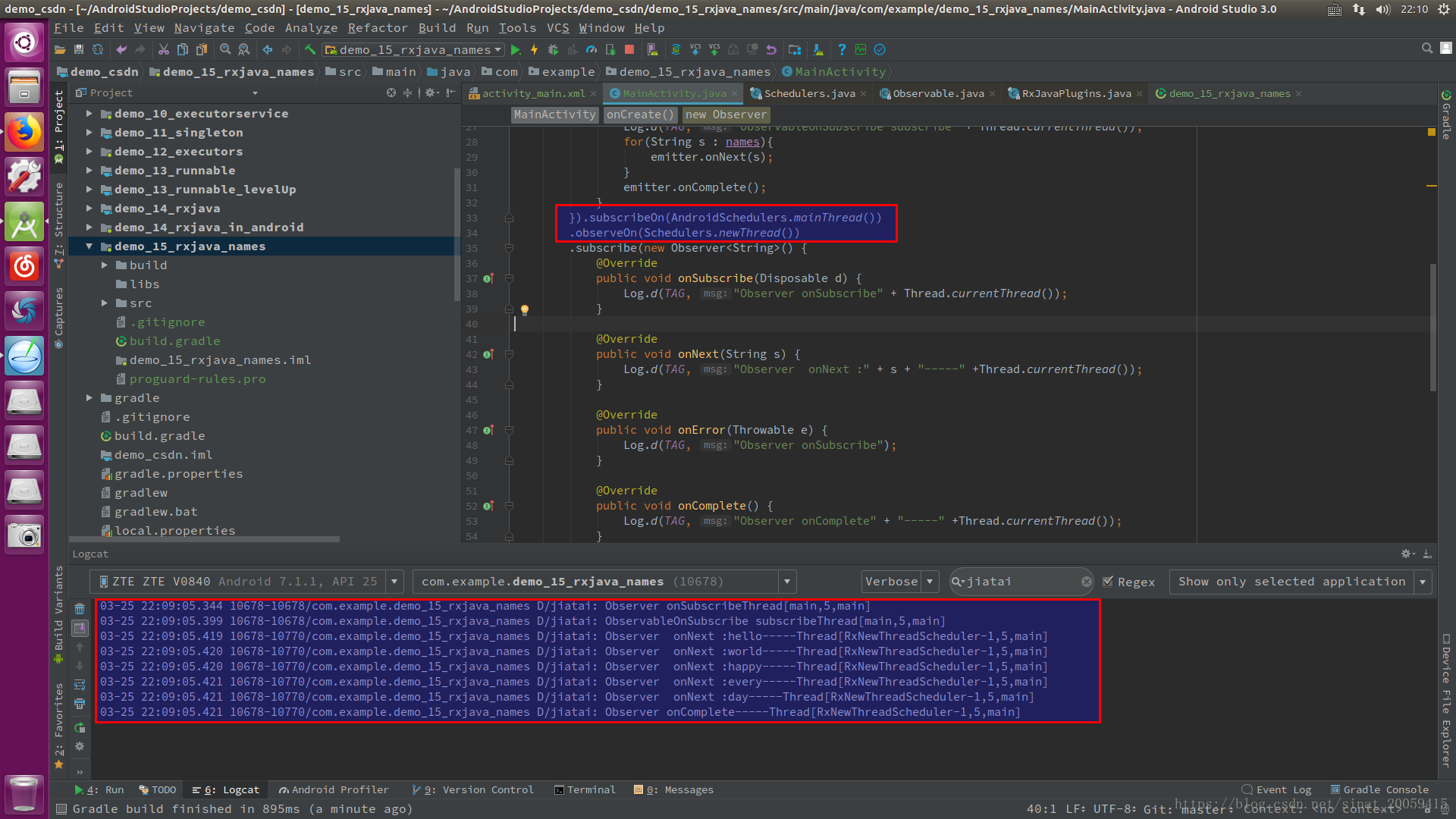Collapse the demo_15_rxjava_names module

pyautogui.click(x=89, y=246)
